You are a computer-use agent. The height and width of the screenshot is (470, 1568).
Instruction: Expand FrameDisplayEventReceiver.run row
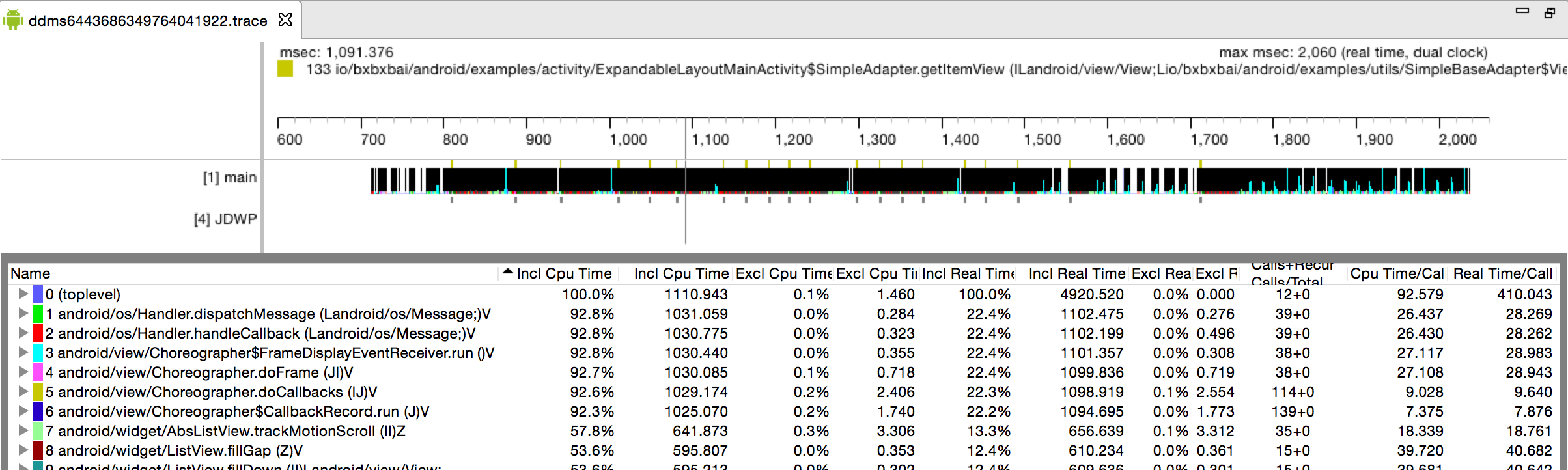[23, 353]
